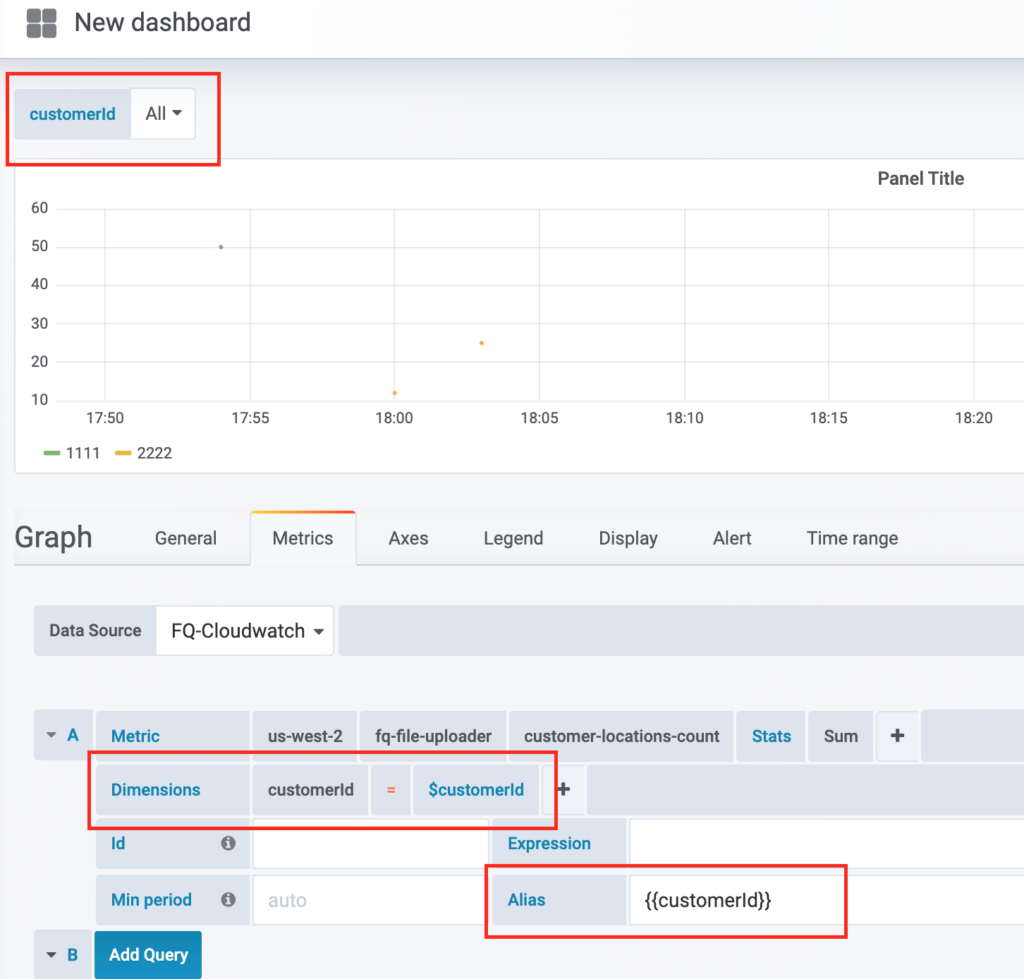Click the yellow data point near 18:03

481,343
